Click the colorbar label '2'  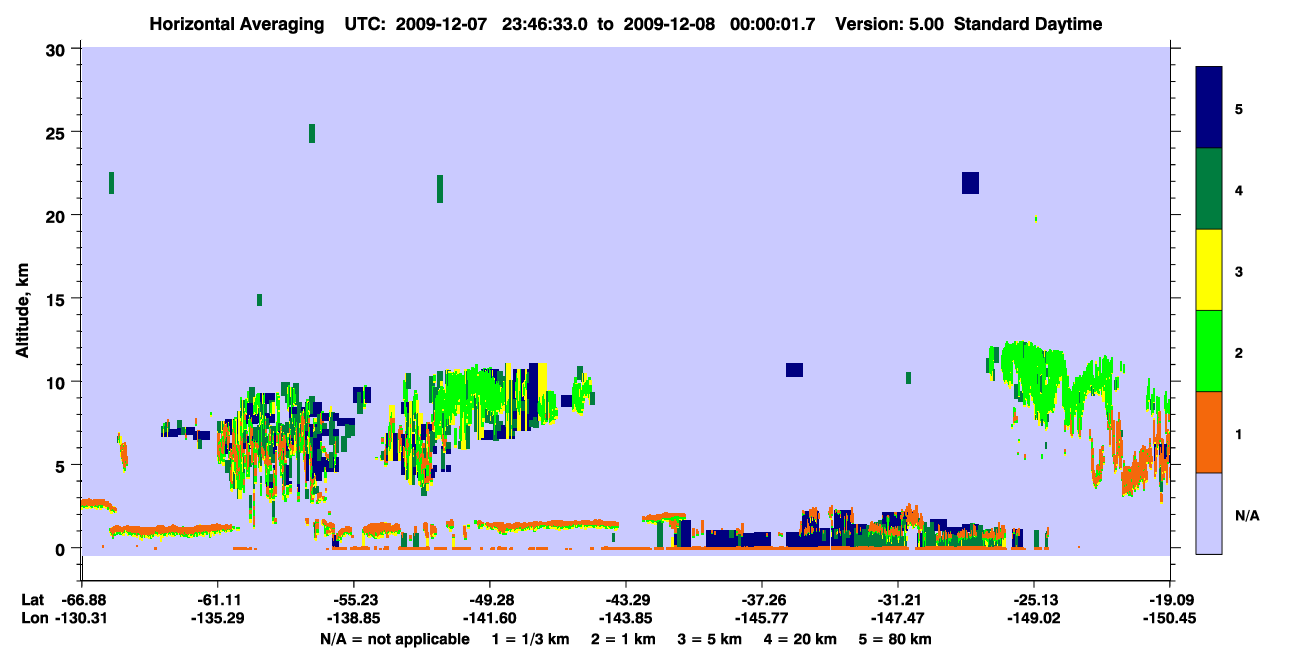click(x=1239, y=353)
